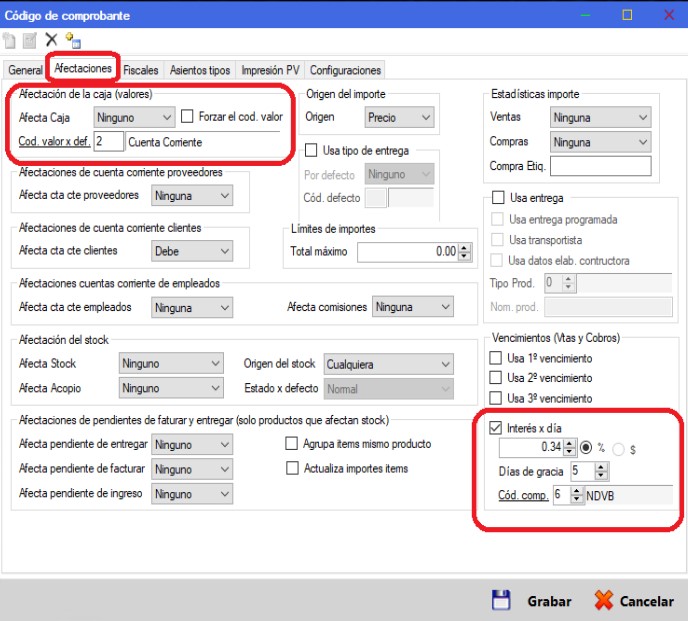This screenshot has height=621, width=688.
Task: Click the star-marked copy toolbar icon
Action: click(73, 40)
